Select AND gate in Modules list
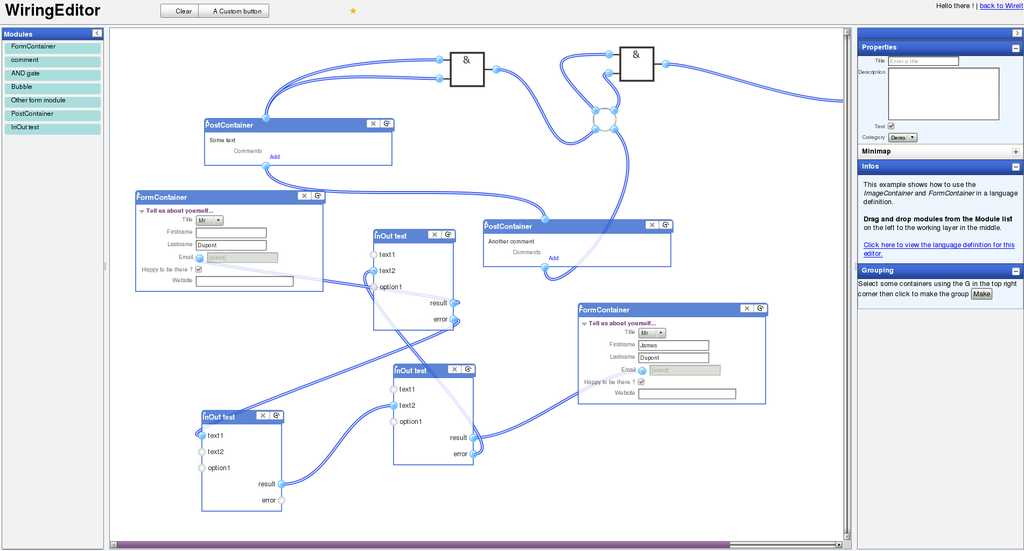This screenshot has width=1024, height=551. pyautogui.click(x=52, y=74)
